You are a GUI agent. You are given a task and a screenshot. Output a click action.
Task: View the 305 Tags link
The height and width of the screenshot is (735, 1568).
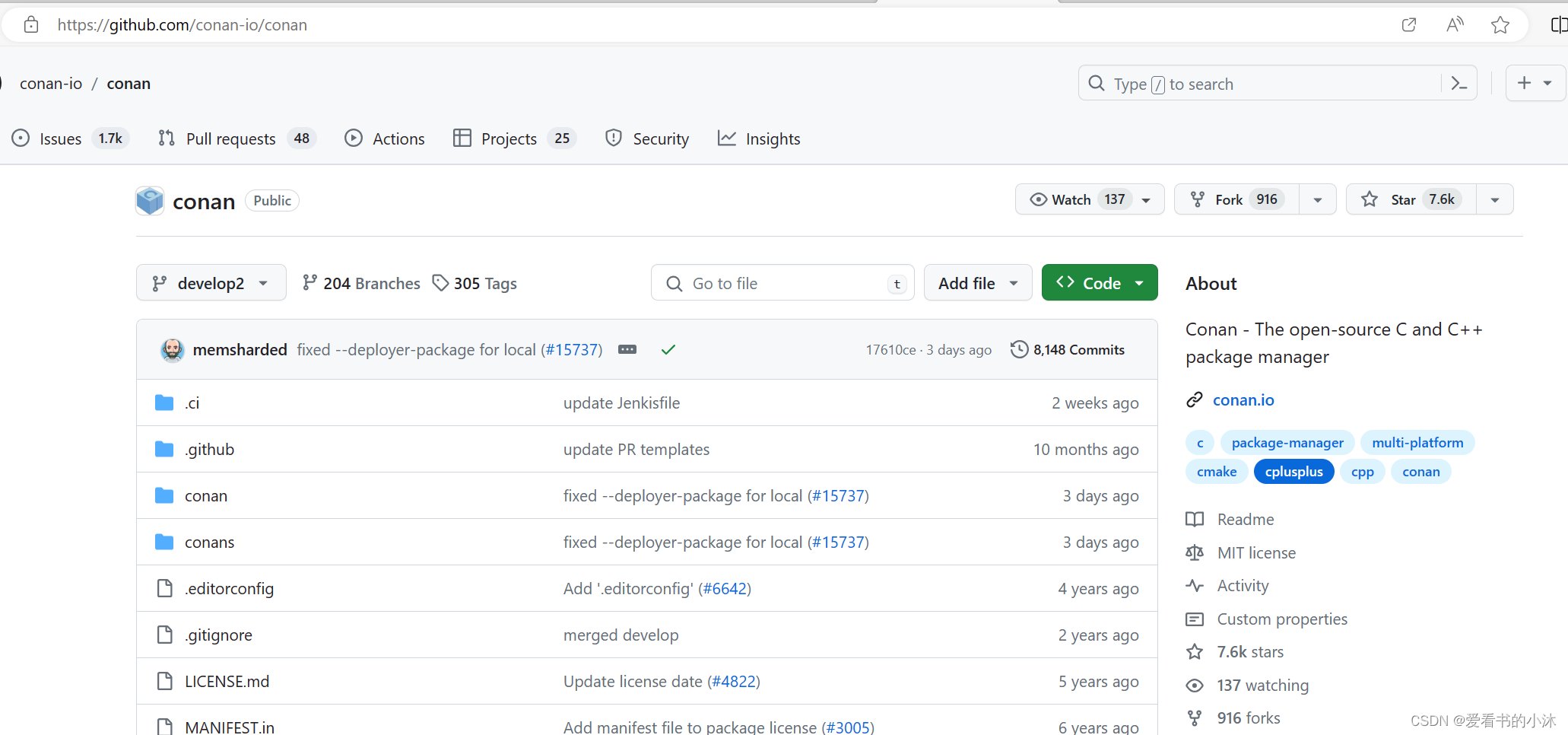[475, 283]
